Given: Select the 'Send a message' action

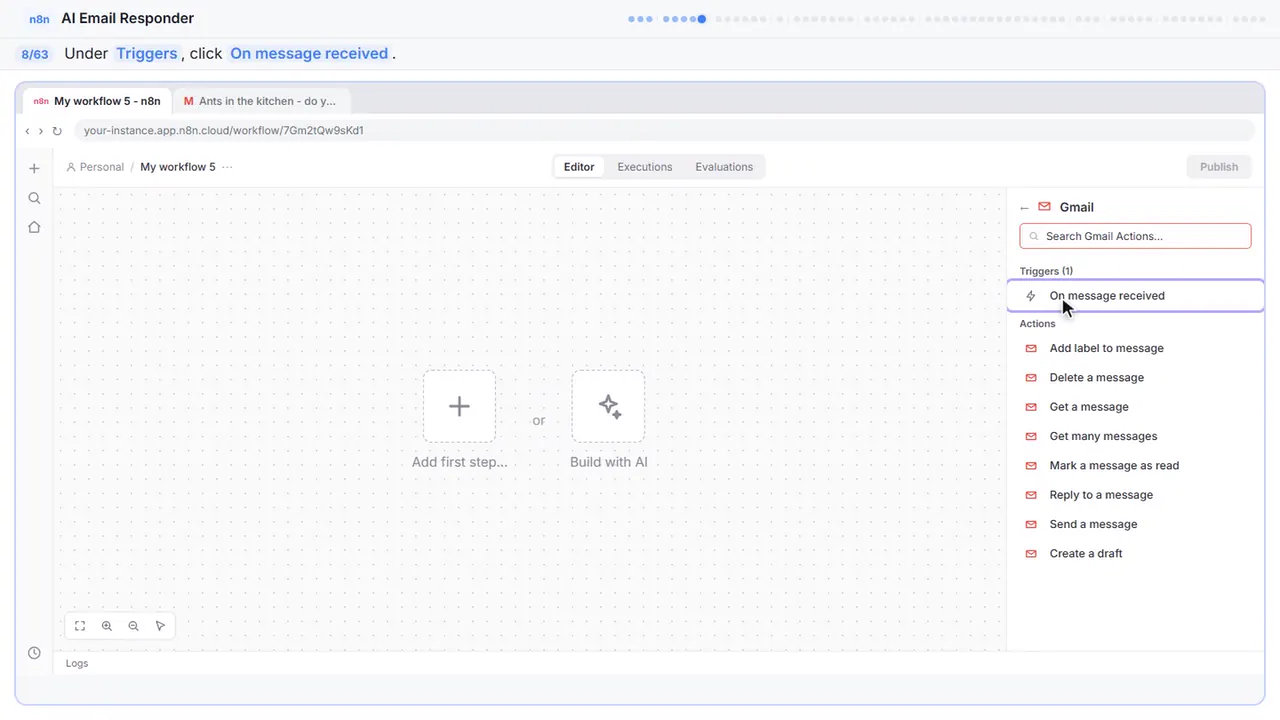Looking at the screenshot, I should [1135, 524].
